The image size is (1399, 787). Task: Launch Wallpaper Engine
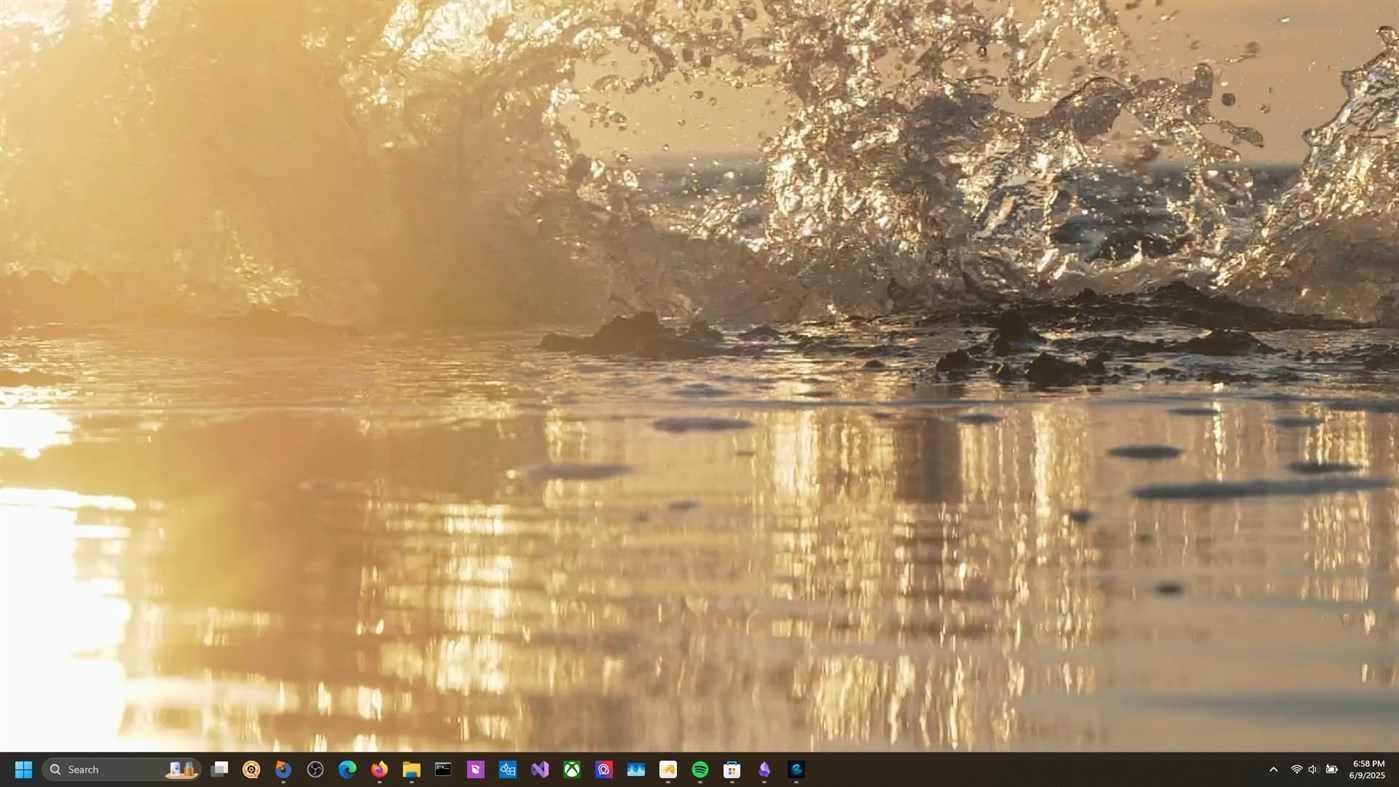[797, 769]
